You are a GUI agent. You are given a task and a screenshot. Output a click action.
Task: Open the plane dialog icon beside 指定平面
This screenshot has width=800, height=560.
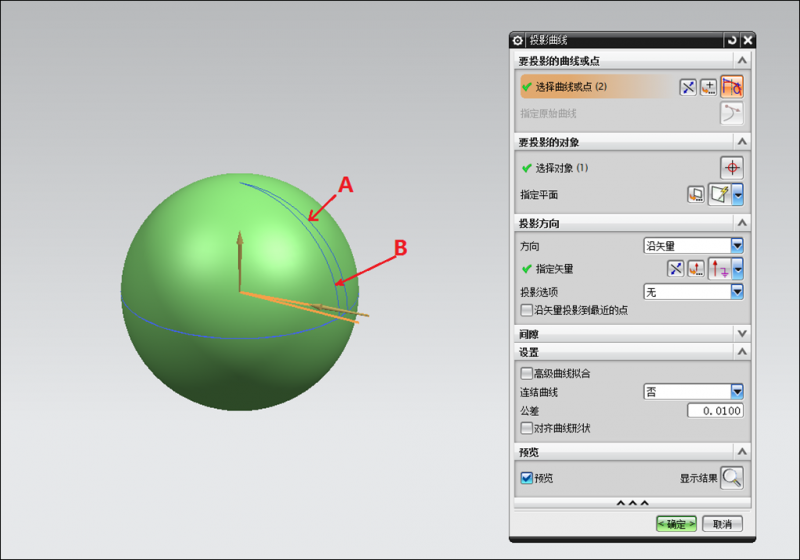pyautogui.click(x=695, y=194)
